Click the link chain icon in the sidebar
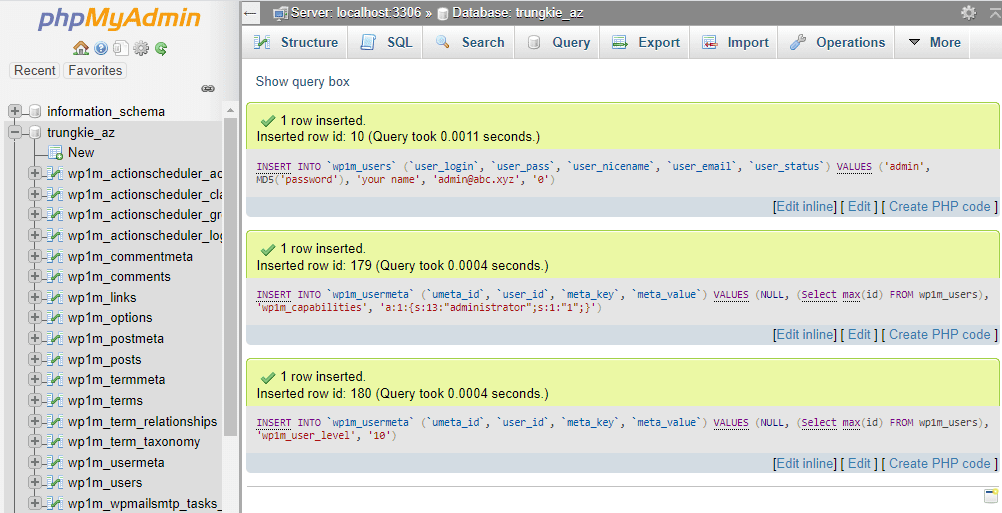 (208, 89)
